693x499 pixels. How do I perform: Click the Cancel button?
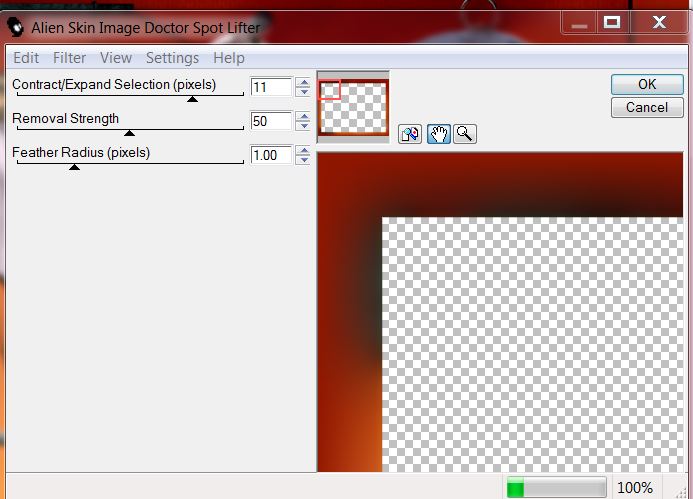(x=647, y=107)
